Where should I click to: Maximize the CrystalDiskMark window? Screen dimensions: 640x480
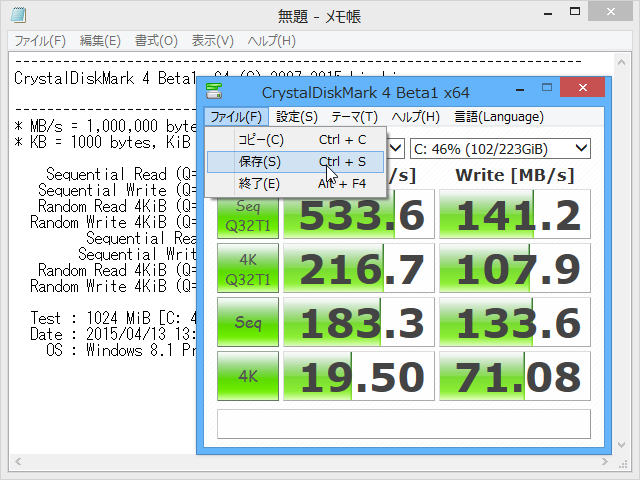tap(547, 88)
